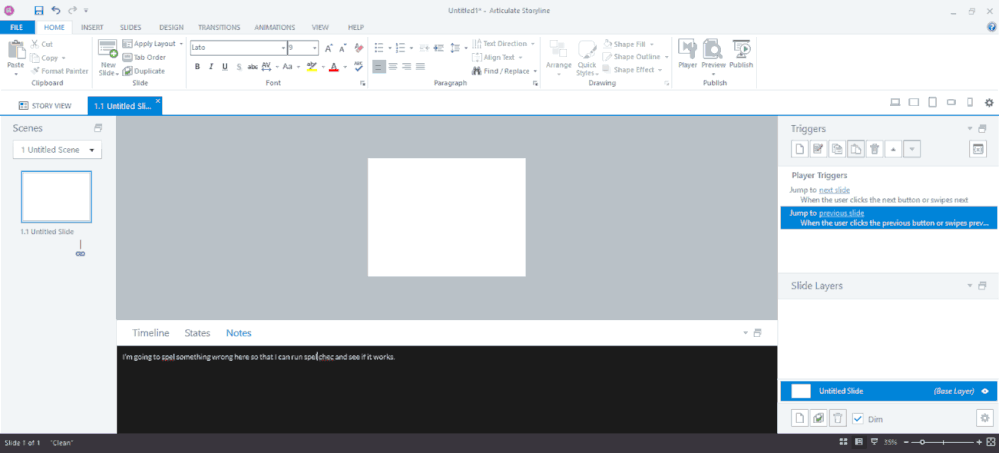Toggle the Dim checkbox in Slide Layers
This screenshot has height=453, width=999.
858,418
